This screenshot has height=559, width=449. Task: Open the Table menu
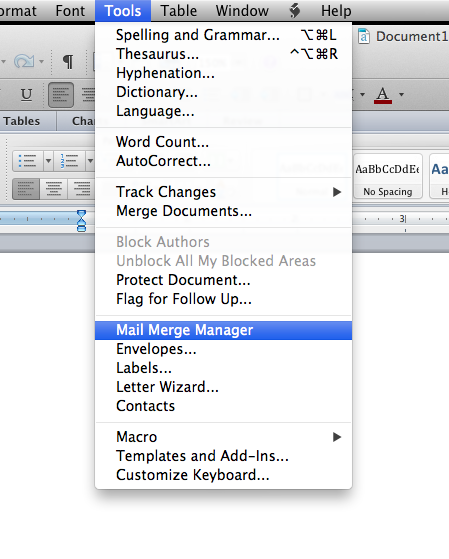pyautogui.click(x=179, y=11)
